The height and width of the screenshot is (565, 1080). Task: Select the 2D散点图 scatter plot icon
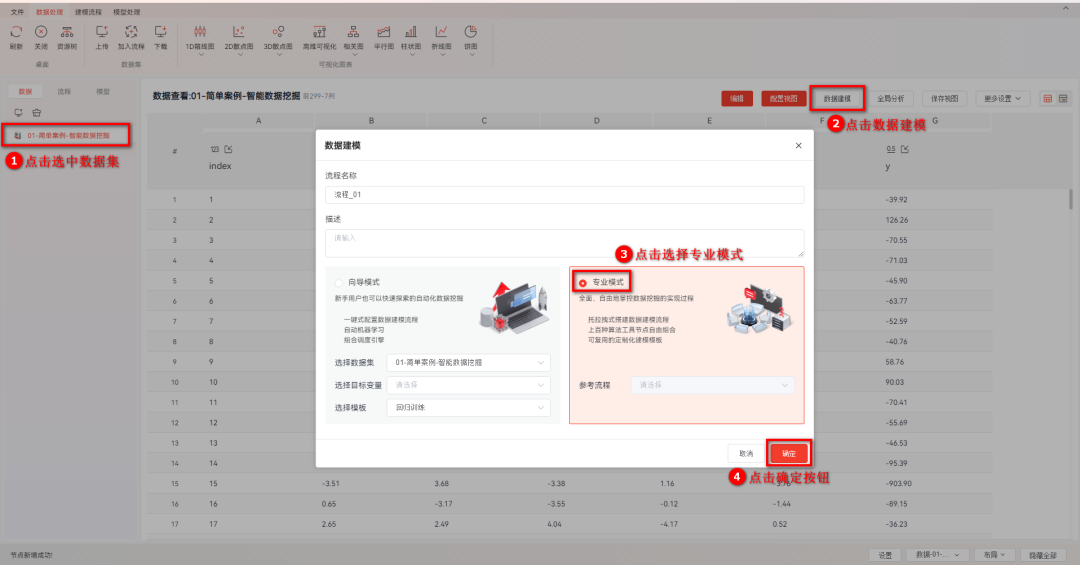239,32
